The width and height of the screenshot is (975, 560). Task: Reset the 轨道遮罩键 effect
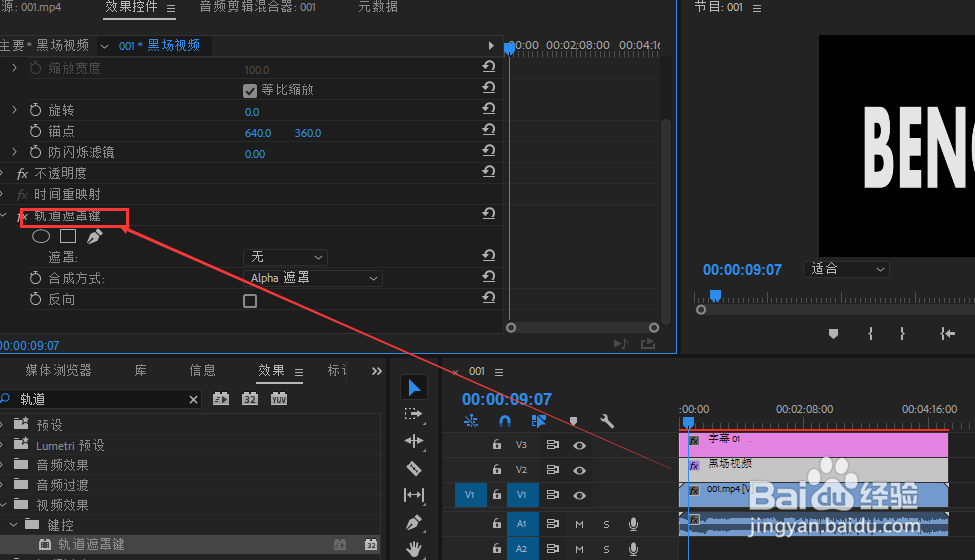[489, 214]
